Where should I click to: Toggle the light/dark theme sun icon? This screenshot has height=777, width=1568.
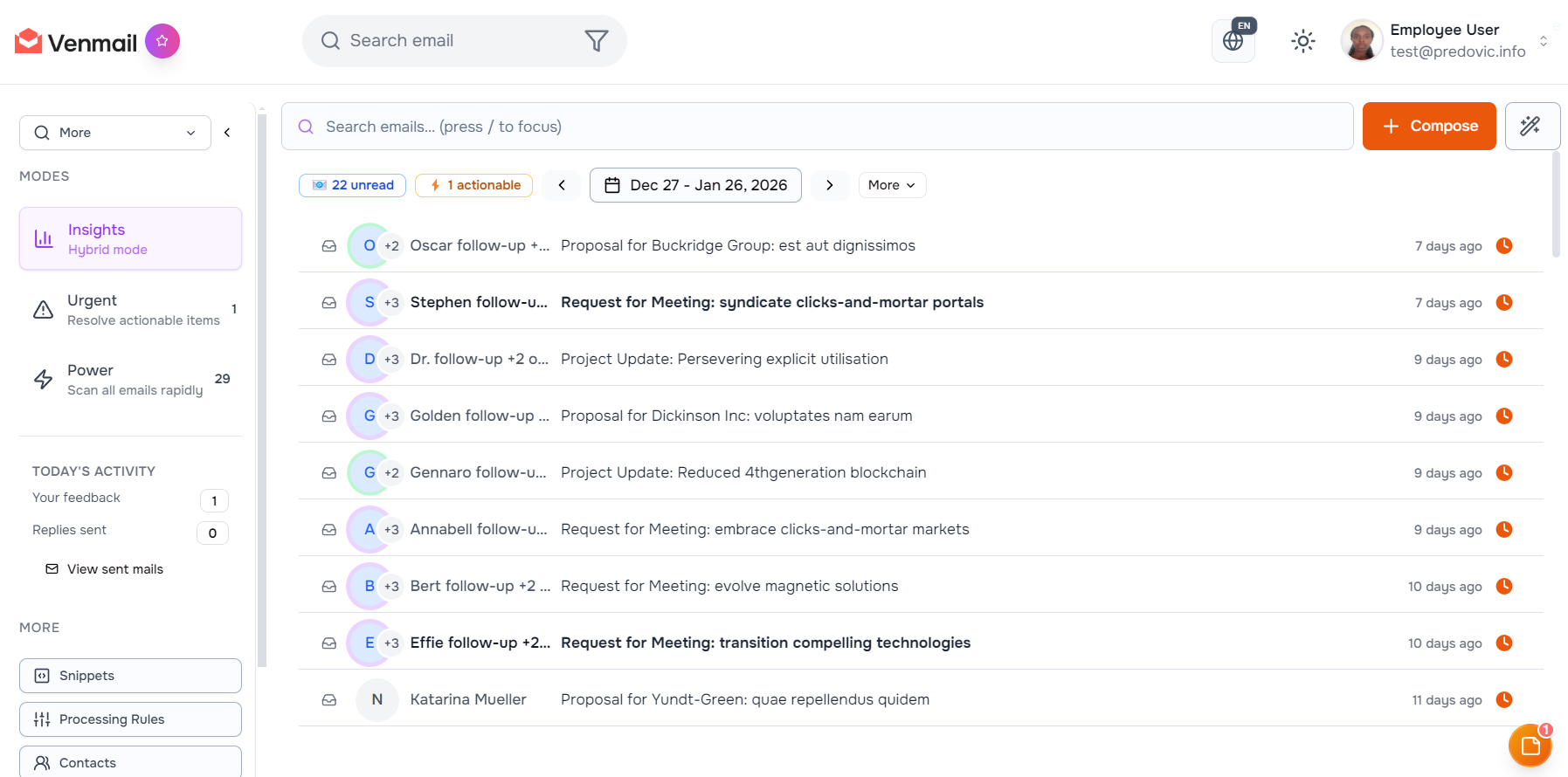(x=1302, y=41)
